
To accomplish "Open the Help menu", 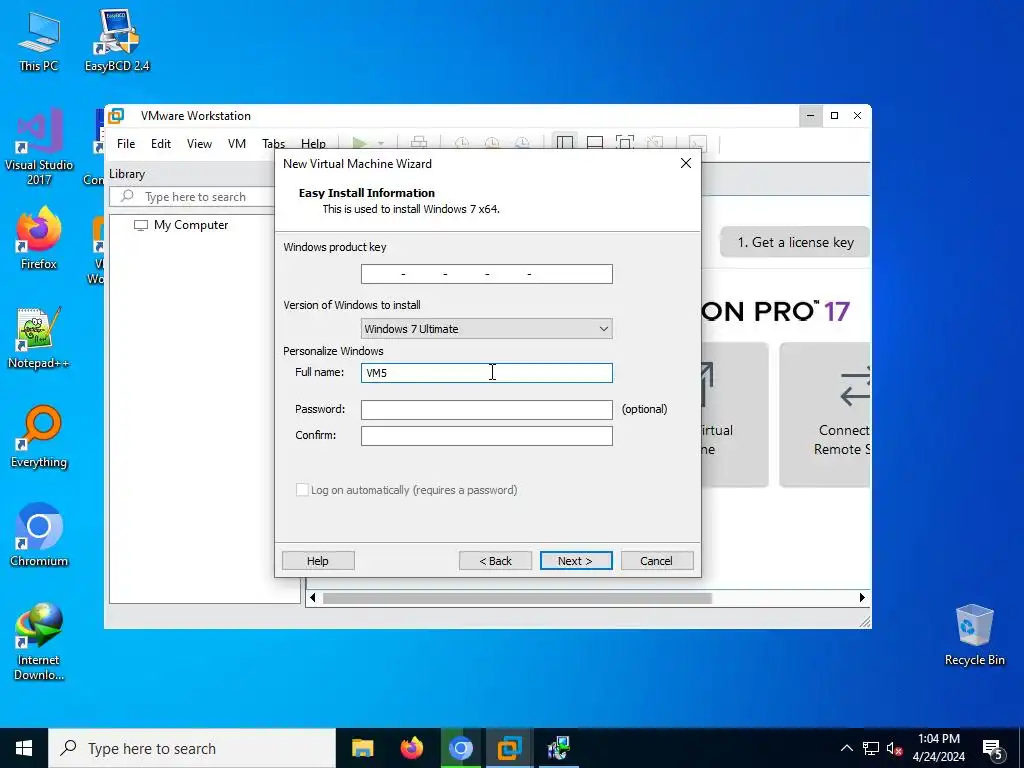I will pos(313,144).
